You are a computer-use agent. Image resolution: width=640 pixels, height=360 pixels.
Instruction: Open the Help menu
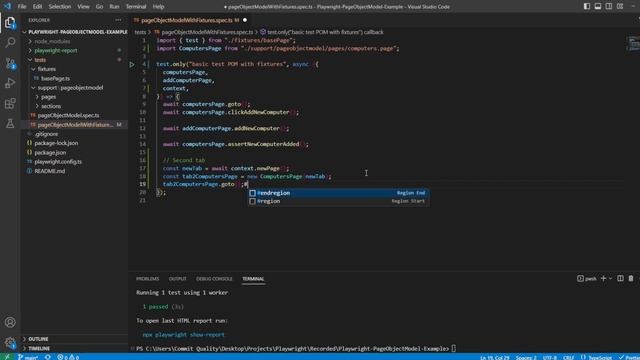158,7
